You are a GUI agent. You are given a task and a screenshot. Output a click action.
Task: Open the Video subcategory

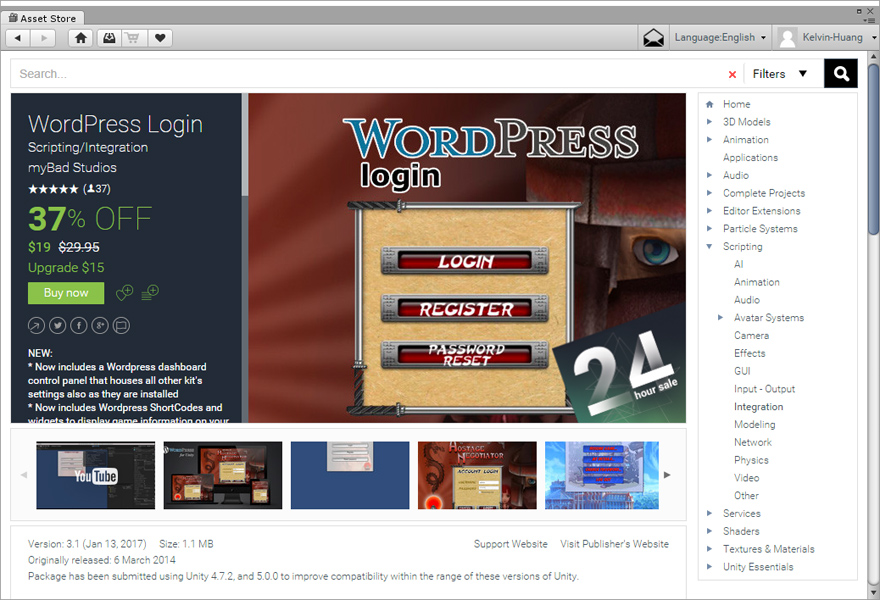click(x=746, y=478)
